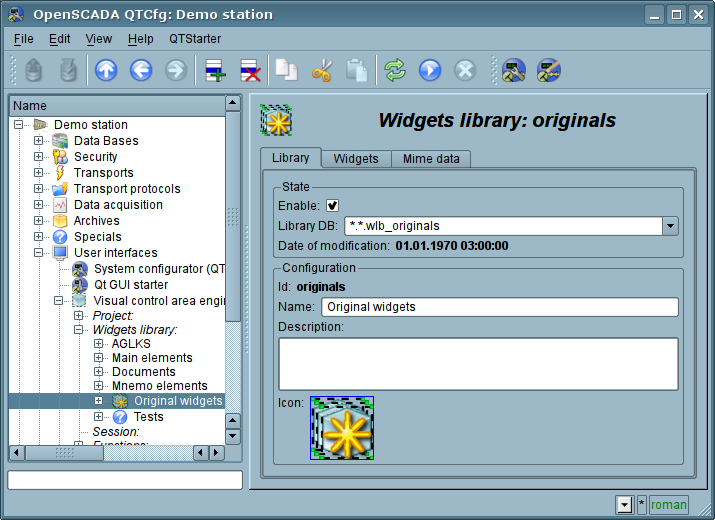Screen dimensions: 715x520
Task: Click the blue play start icon
Action: (x=430, y=70)
